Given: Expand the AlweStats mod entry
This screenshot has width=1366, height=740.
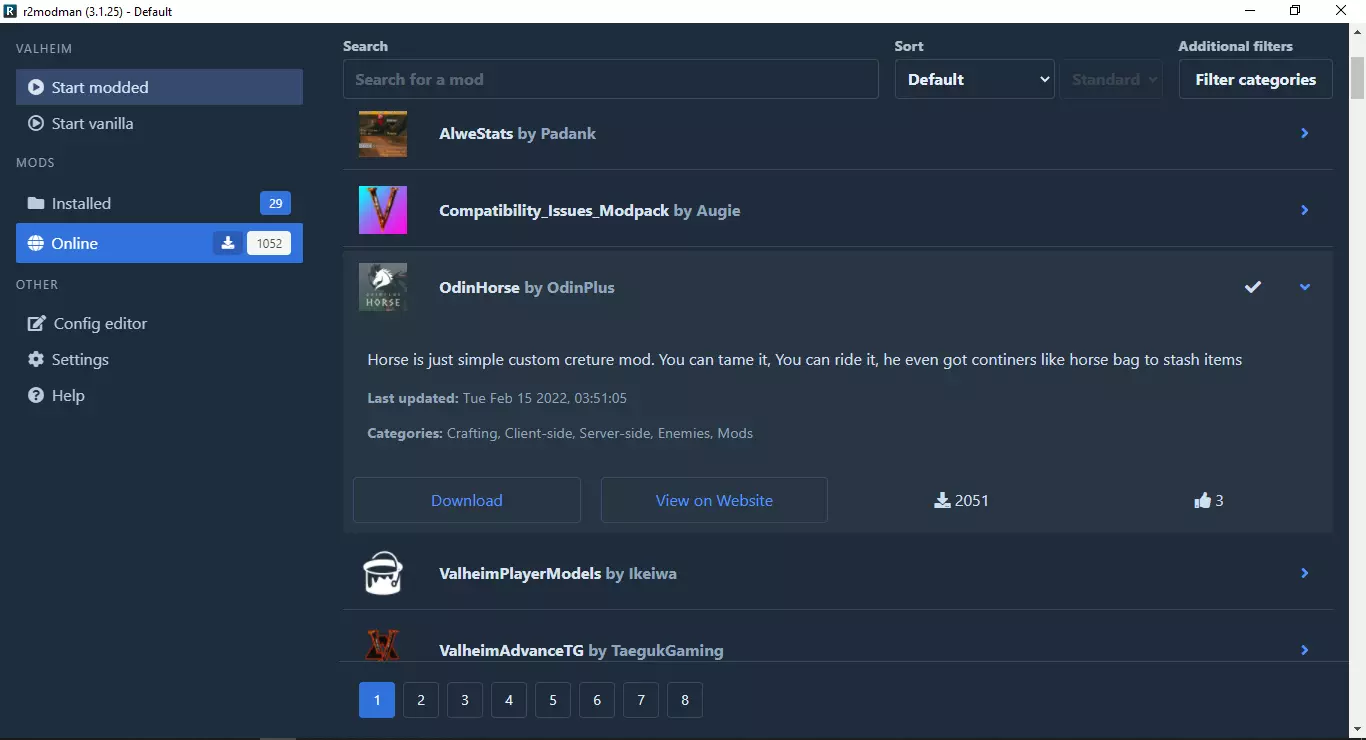Looking at the screenshot, I should pos(1305,133).
